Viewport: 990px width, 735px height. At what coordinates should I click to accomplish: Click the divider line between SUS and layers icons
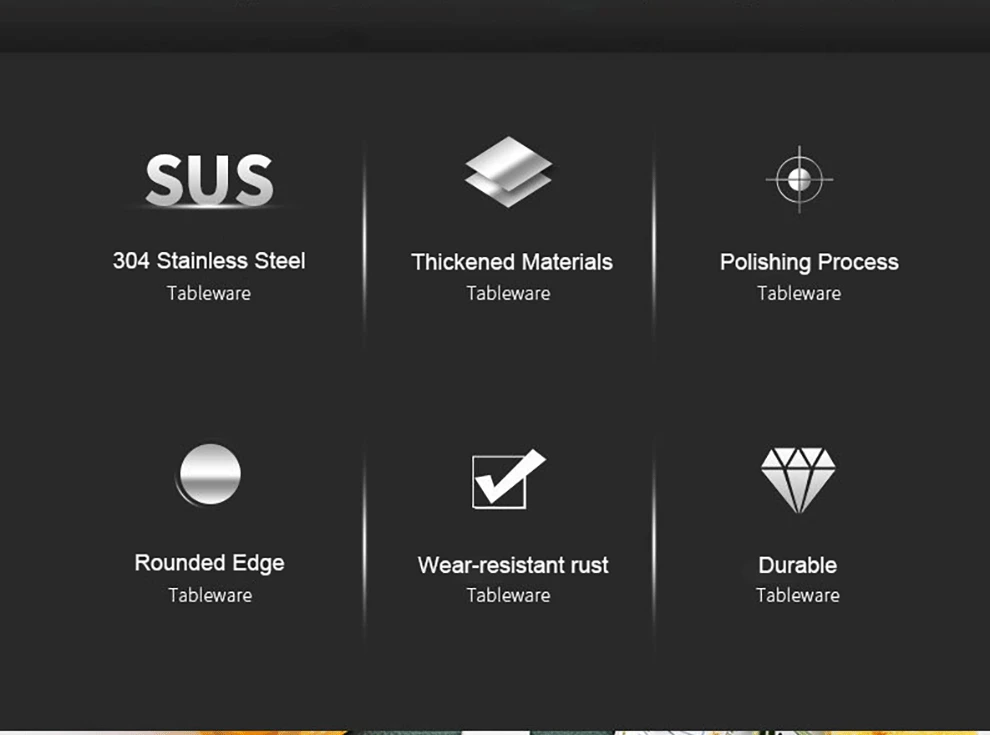tap(364, 243)
